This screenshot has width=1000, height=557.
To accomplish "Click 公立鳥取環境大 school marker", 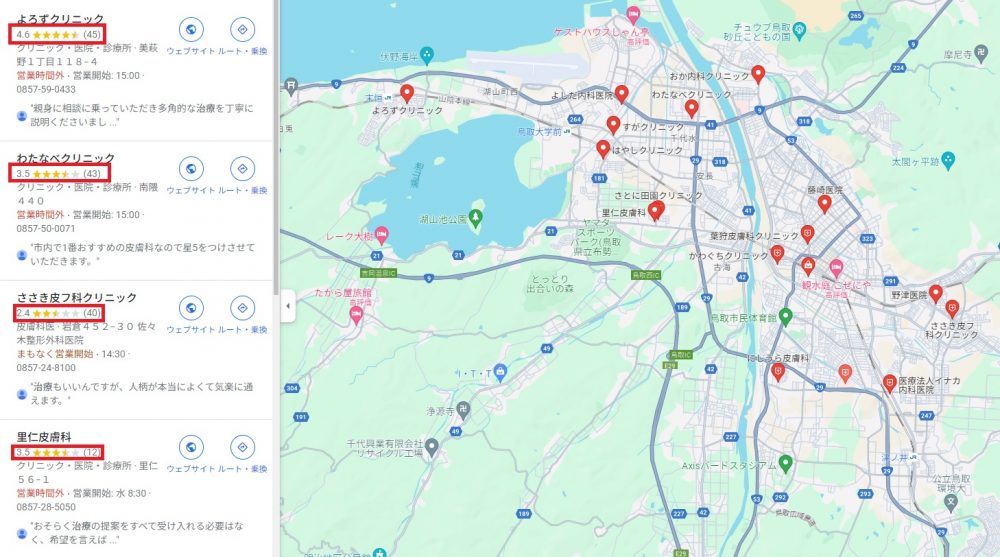I will [951, 502].
